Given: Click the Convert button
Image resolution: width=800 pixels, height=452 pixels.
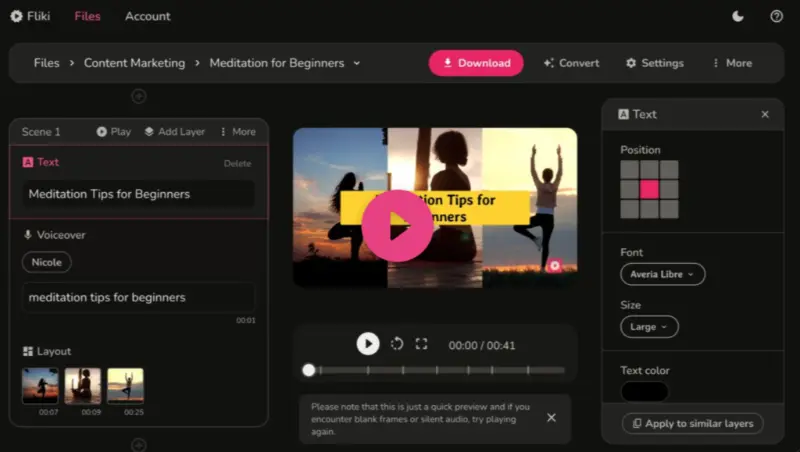Looking at the screenshot, I should [571, 63].
